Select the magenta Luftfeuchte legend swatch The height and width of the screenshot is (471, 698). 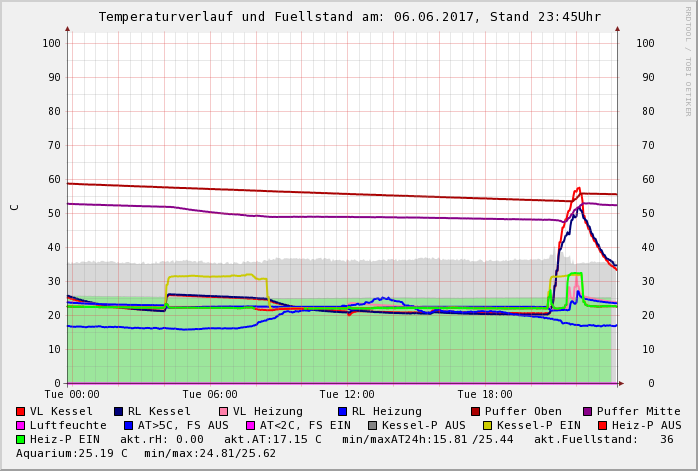coord(21,426)
